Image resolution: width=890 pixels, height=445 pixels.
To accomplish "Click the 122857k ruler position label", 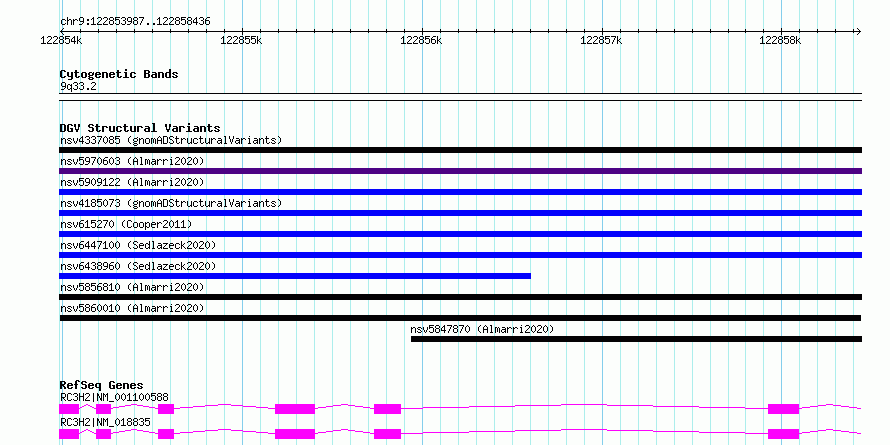I will coord(601,40).
